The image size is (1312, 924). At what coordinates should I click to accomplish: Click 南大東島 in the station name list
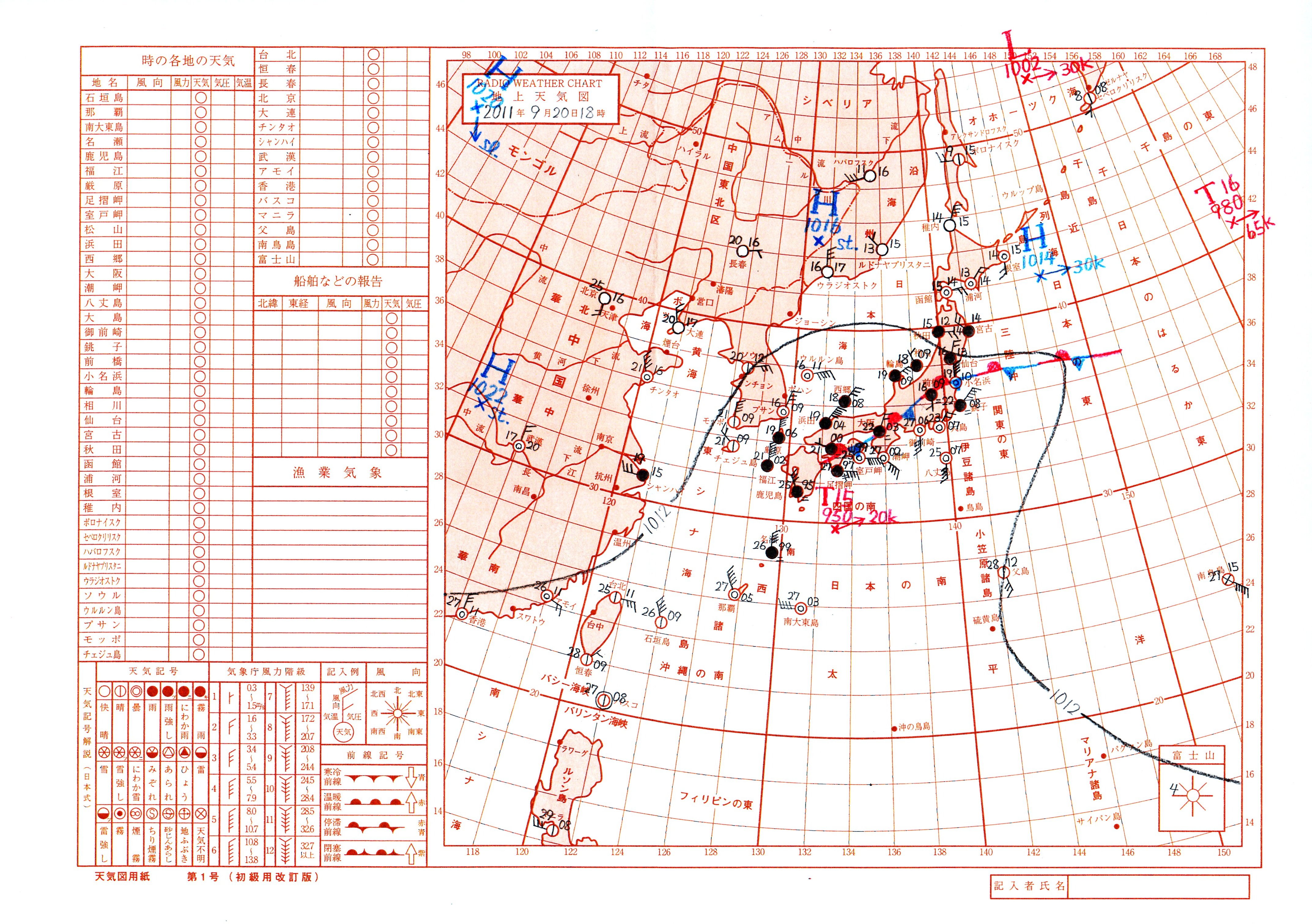click(x=104, y=127)
